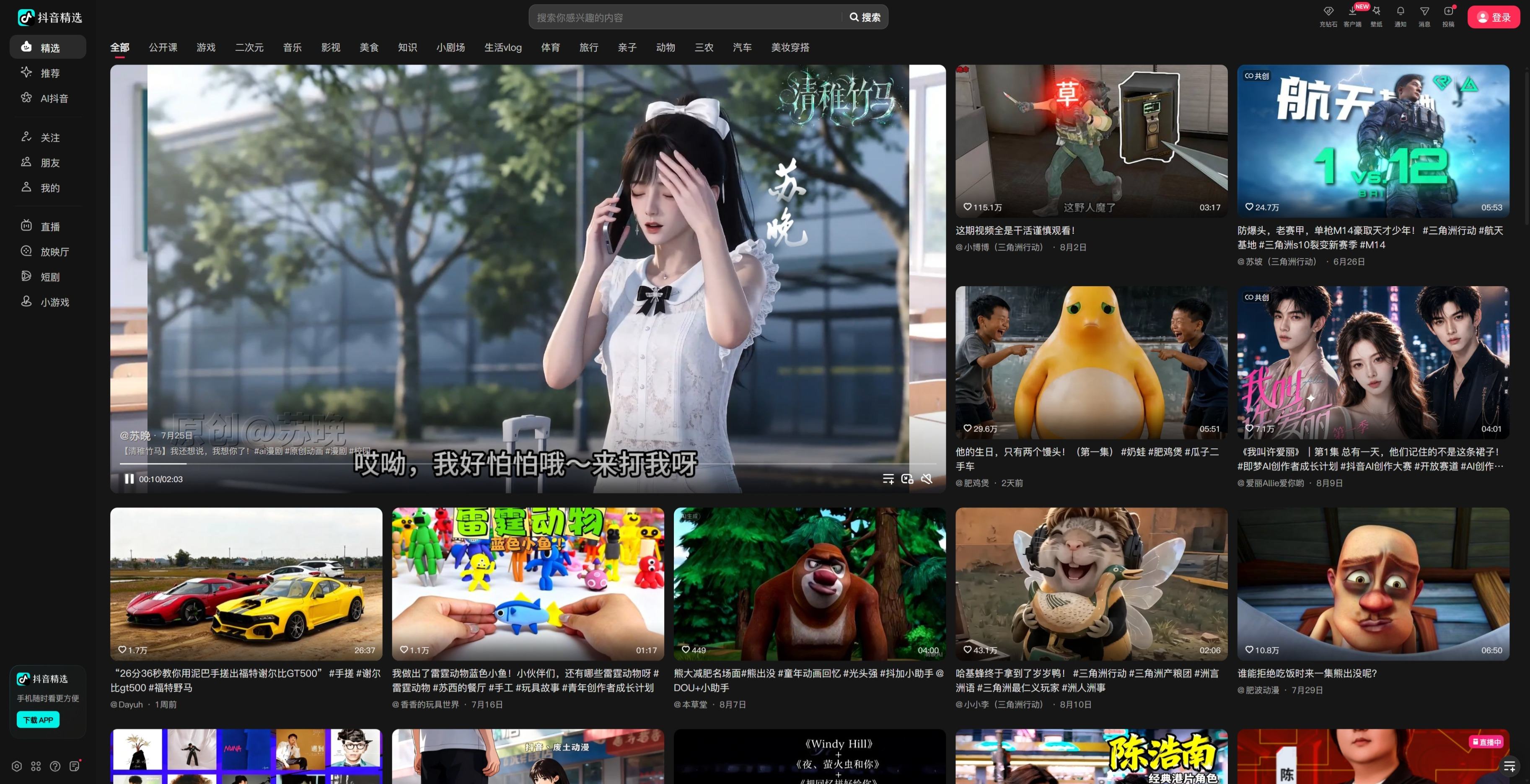Open 推荐 in the sidebar
Screen dimensions: 1530x784
click(x=47, y=73)
